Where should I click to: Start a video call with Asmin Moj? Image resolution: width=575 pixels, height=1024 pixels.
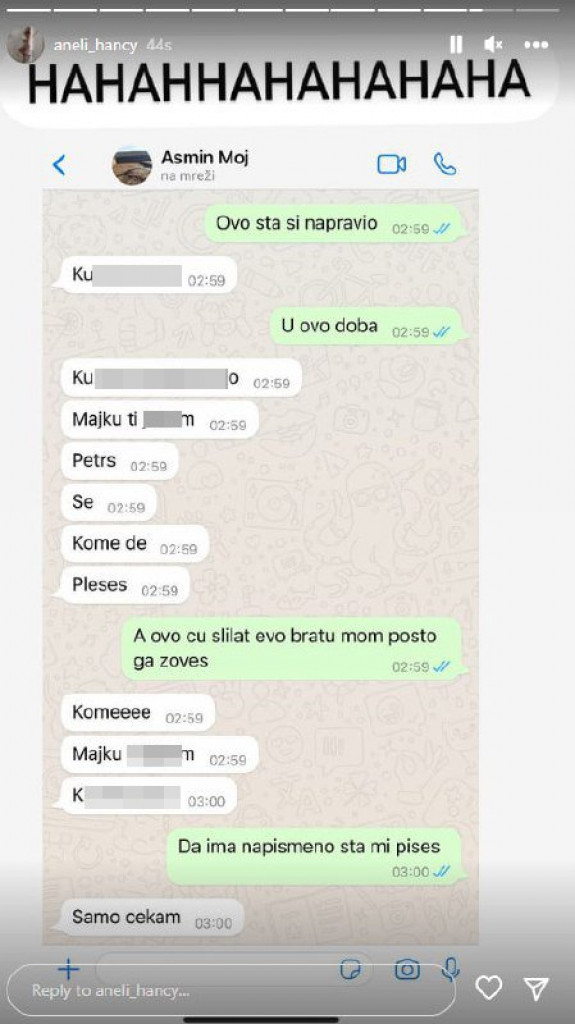click(391, 165)
